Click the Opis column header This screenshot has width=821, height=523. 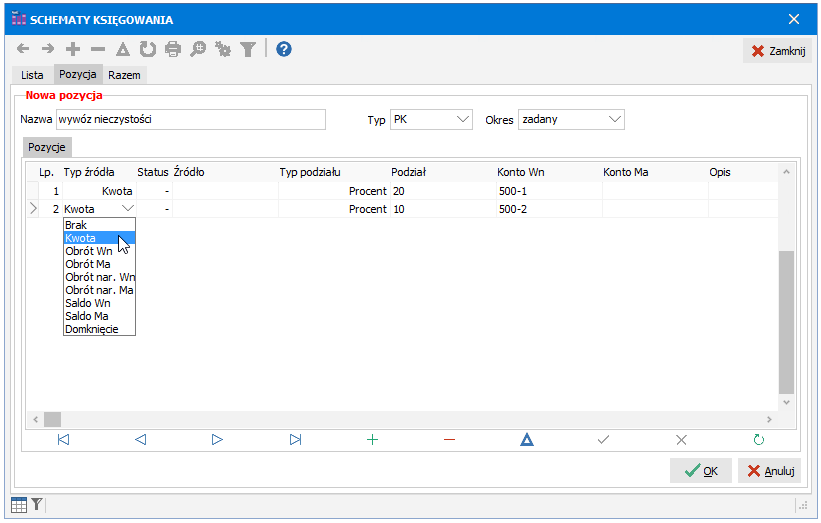pos(742,172)
